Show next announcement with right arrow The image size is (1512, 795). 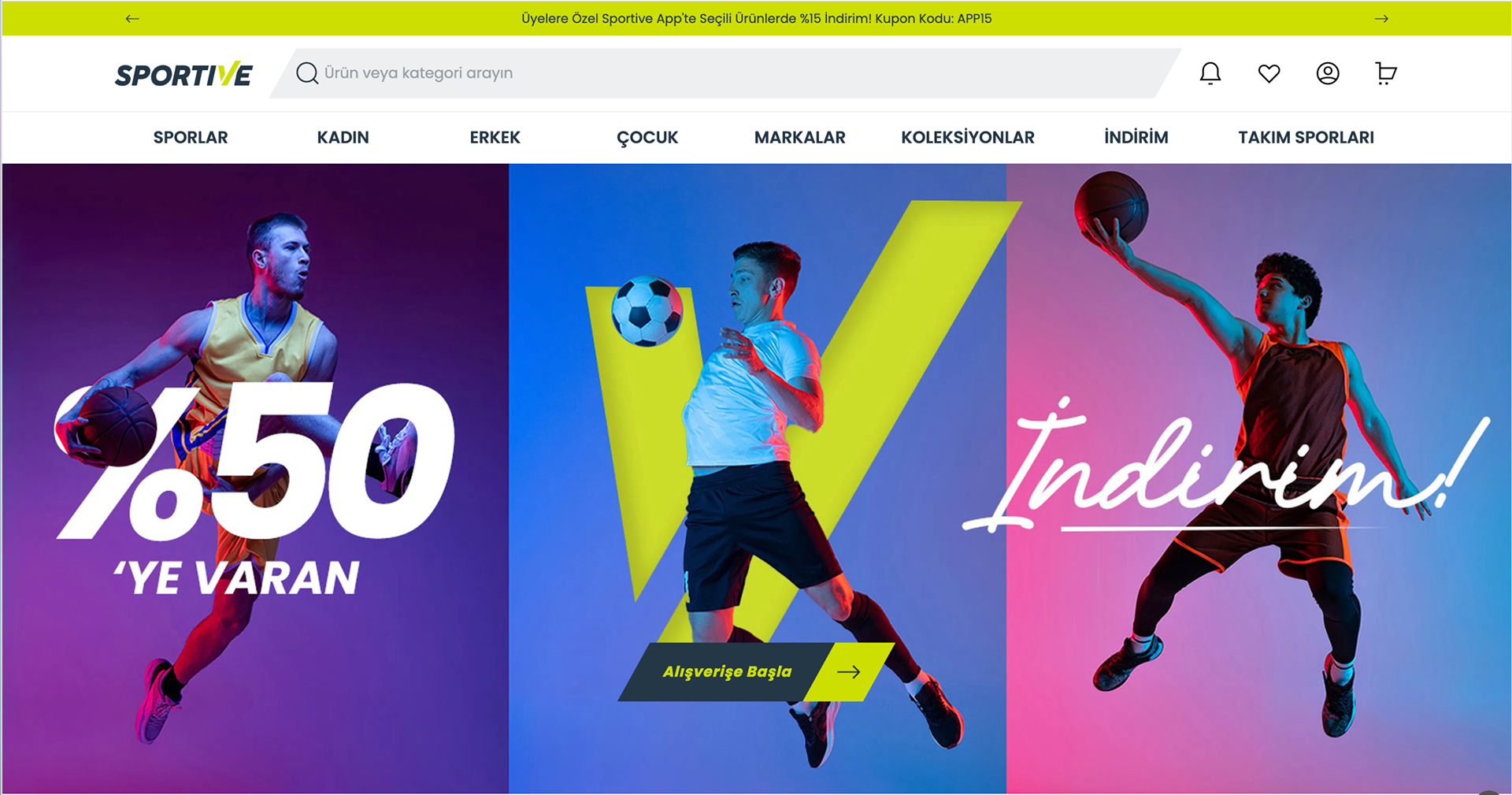pos(1381,18)
